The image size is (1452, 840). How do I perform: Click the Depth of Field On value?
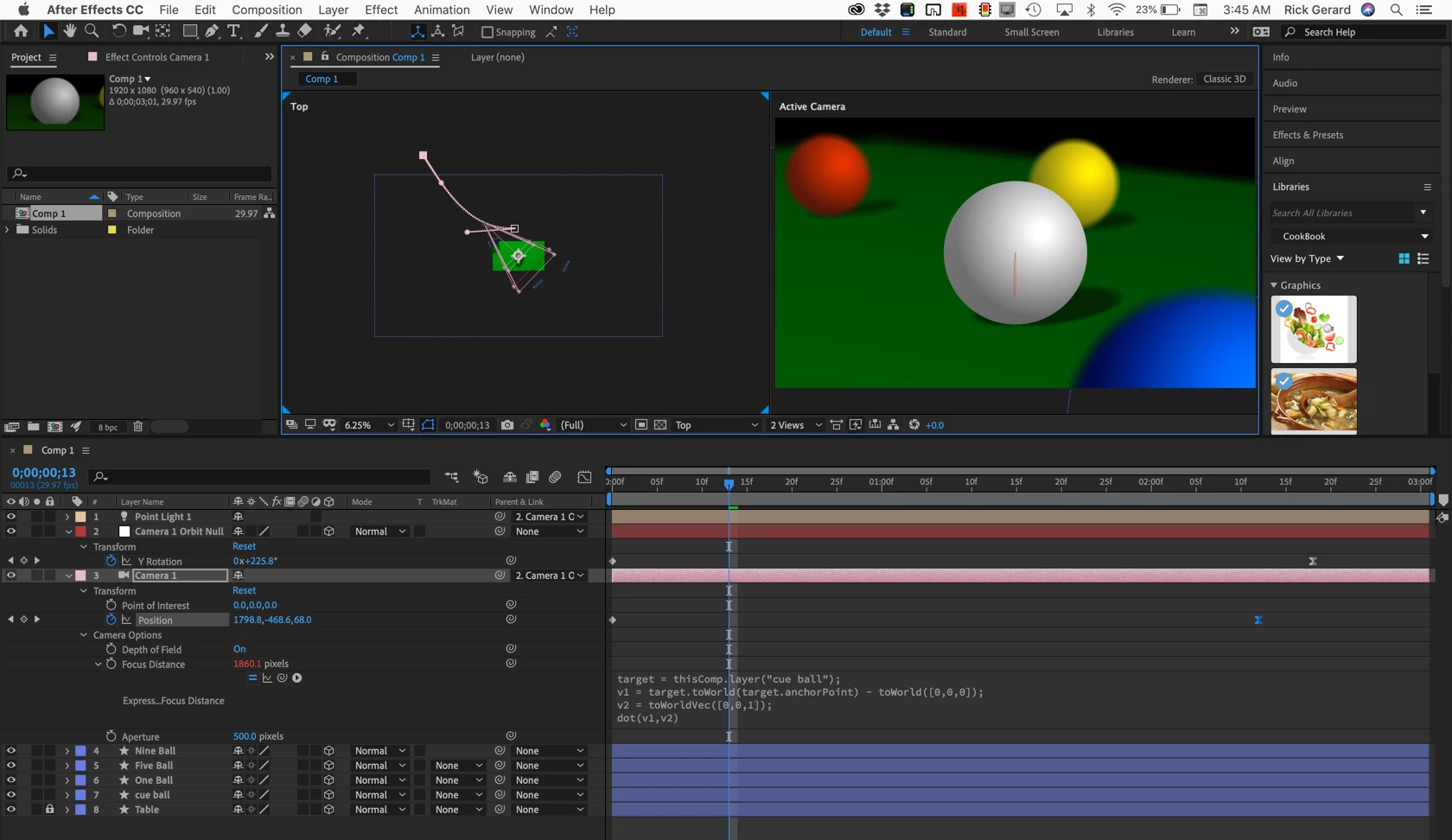[x=239, y=649]
